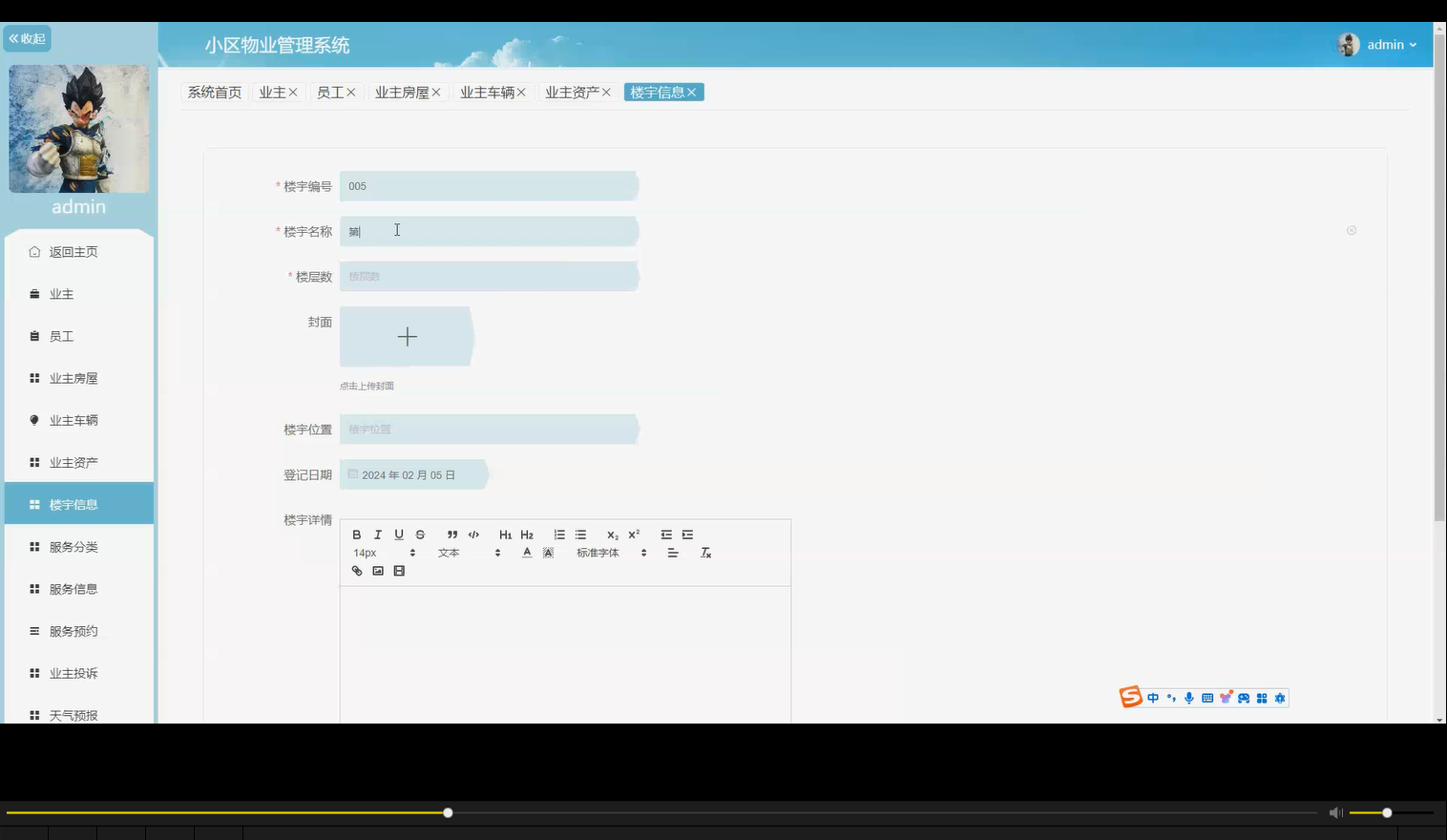This screenshot has height=840, width=1447.
Task: Open the Sogou input settings gear
Action: click(1280, 698)
